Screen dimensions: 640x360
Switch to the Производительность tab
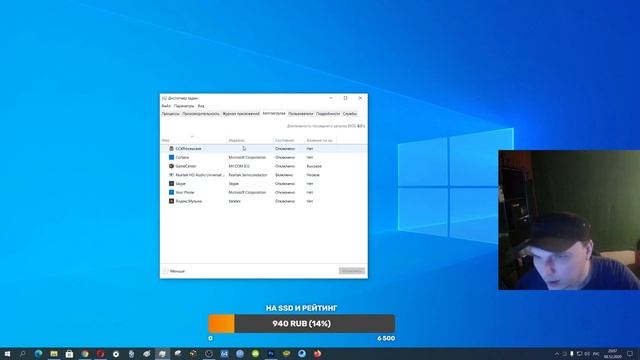click(201, 114)
